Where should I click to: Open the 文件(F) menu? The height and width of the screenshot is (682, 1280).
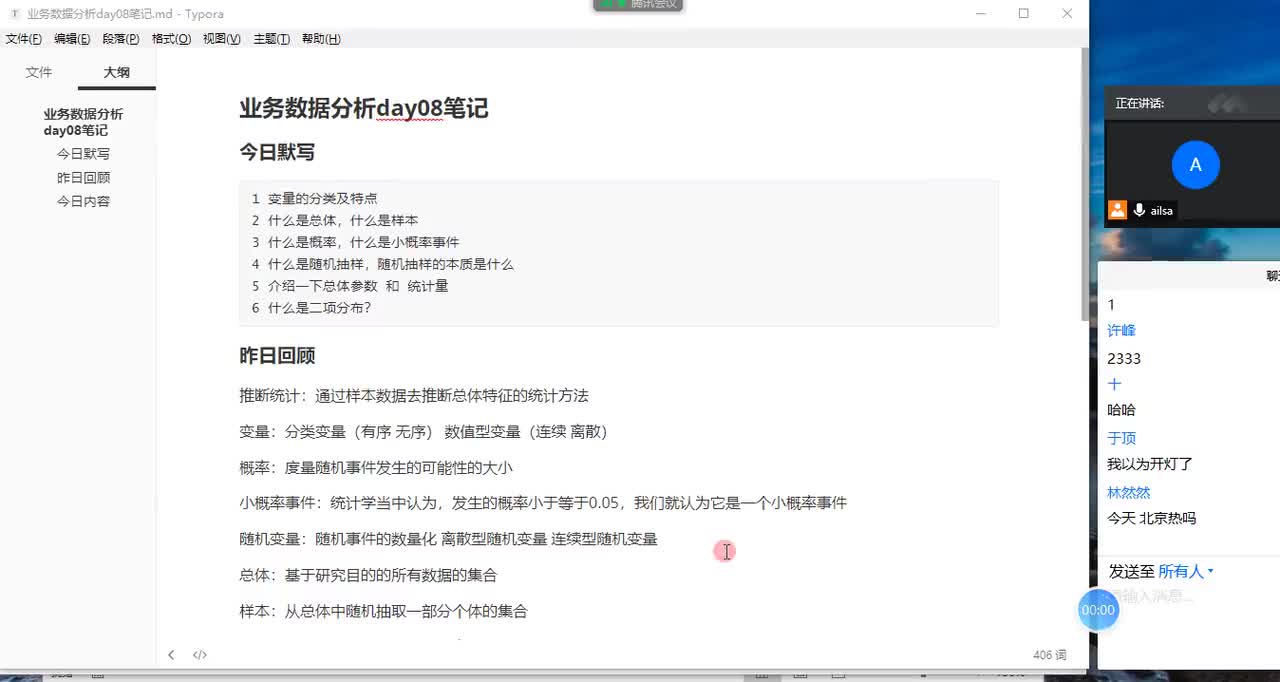point(24,39)
